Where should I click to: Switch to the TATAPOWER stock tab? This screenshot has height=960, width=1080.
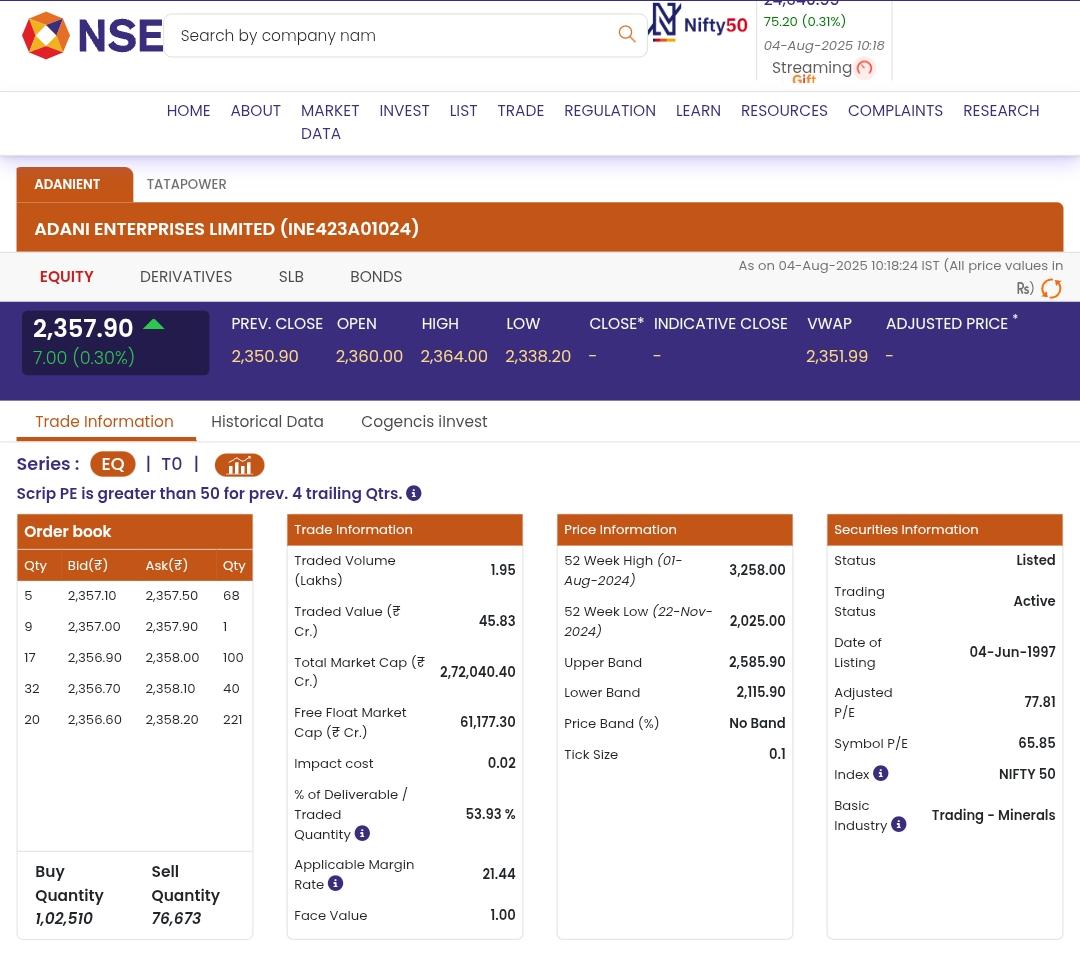pos(186,184)
